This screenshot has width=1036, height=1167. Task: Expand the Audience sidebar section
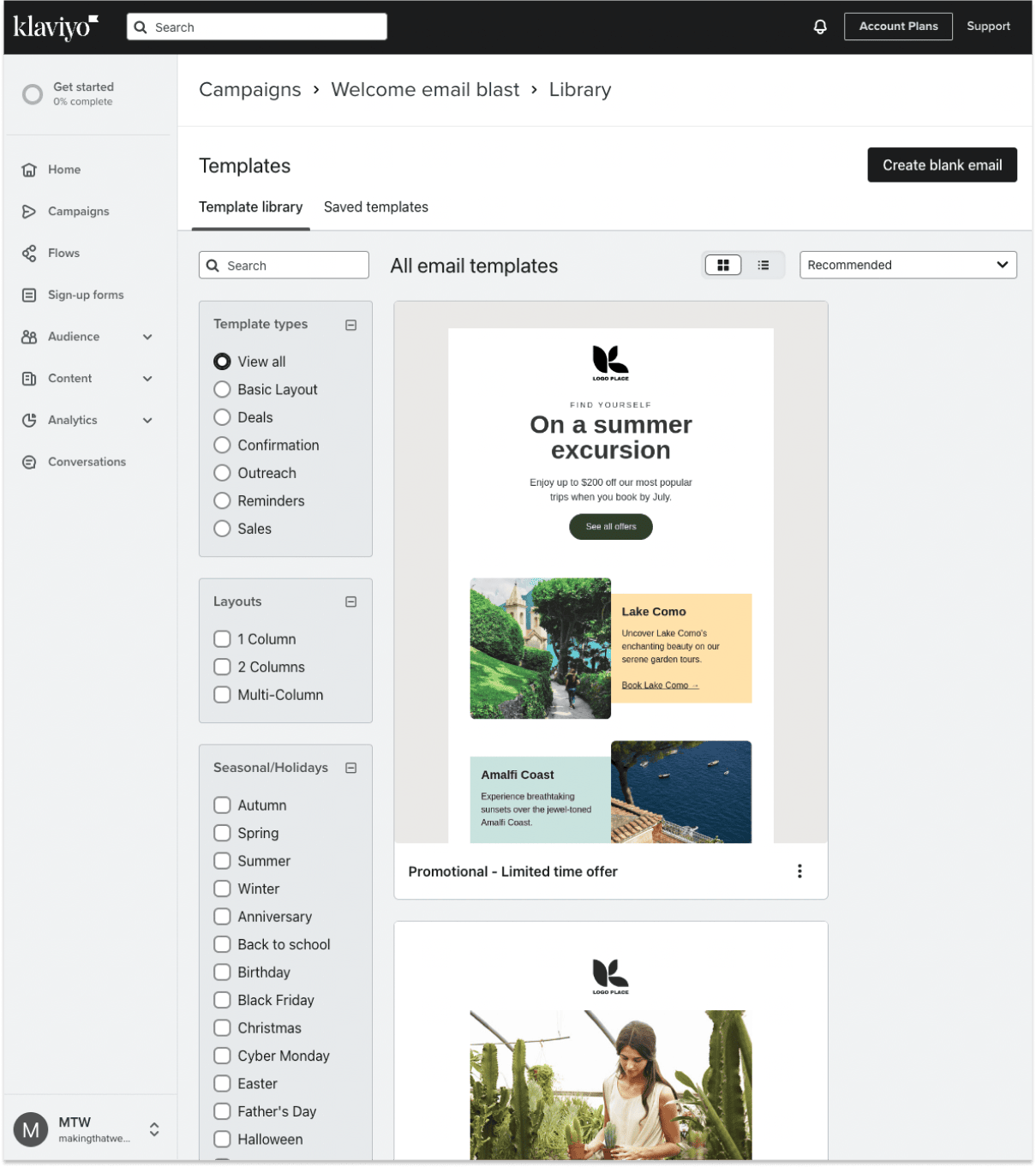[147, 337]
